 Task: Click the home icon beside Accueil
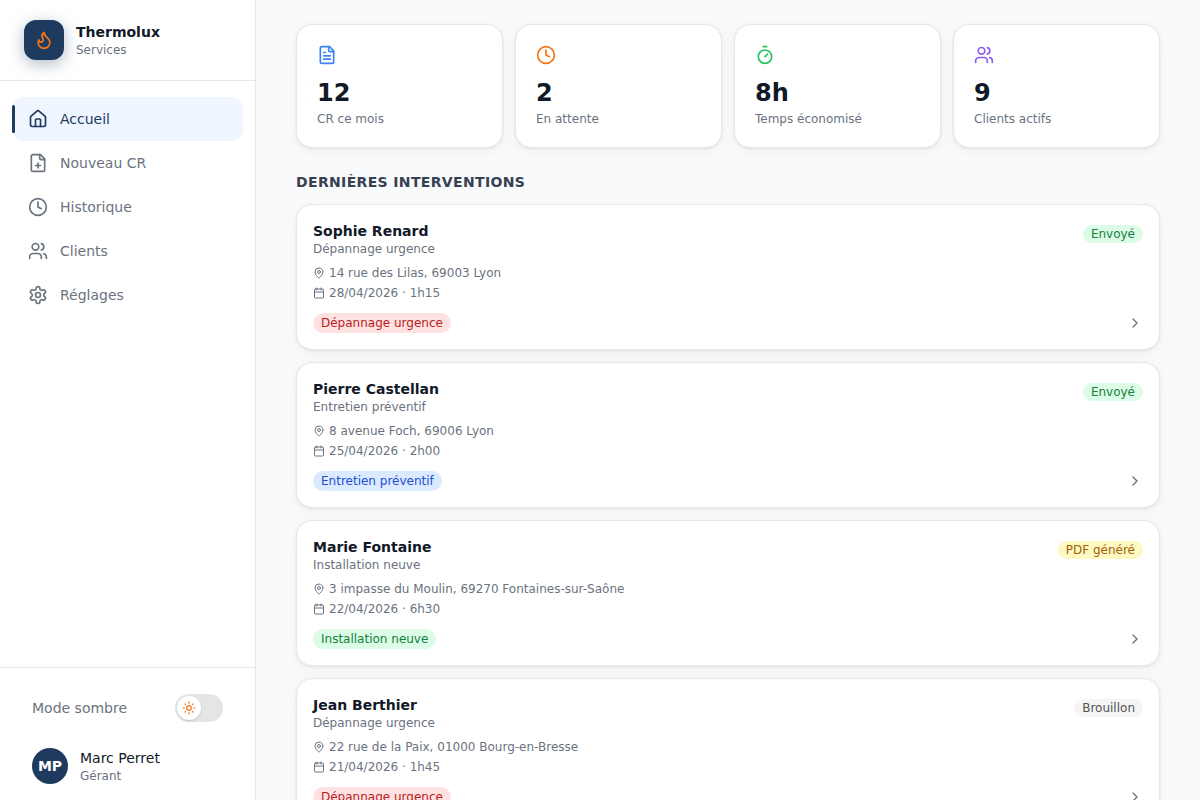[x=38, y=119]
